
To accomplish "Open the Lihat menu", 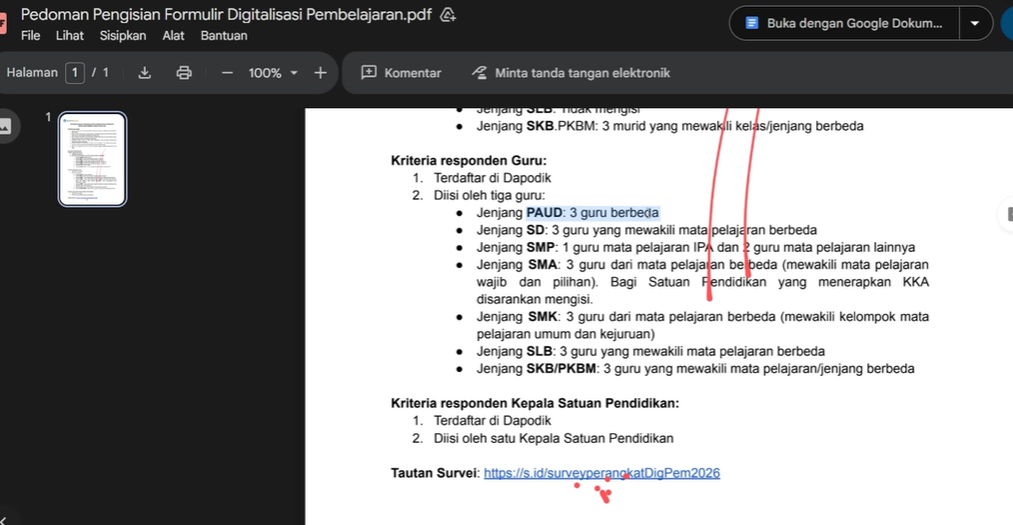I will [69, 36].
